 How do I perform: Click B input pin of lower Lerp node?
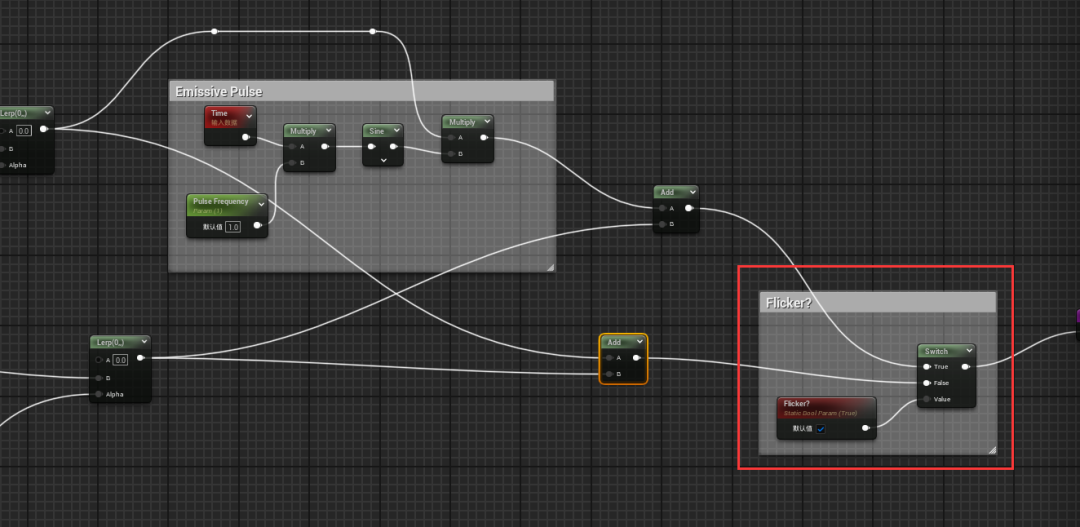[x=99, y=378]
